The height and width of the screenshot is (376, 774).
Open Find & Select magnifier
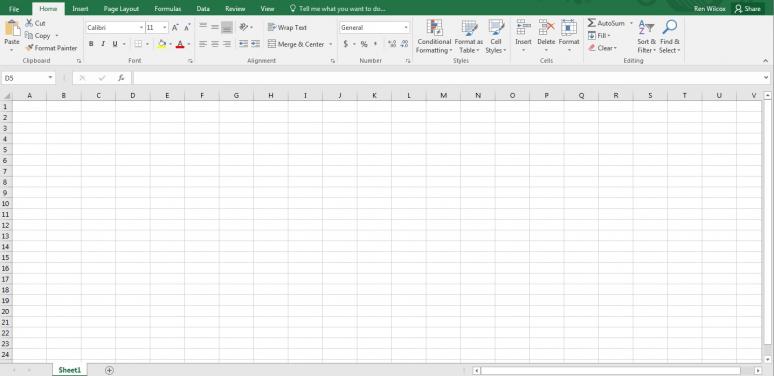[x=669, y=37]
